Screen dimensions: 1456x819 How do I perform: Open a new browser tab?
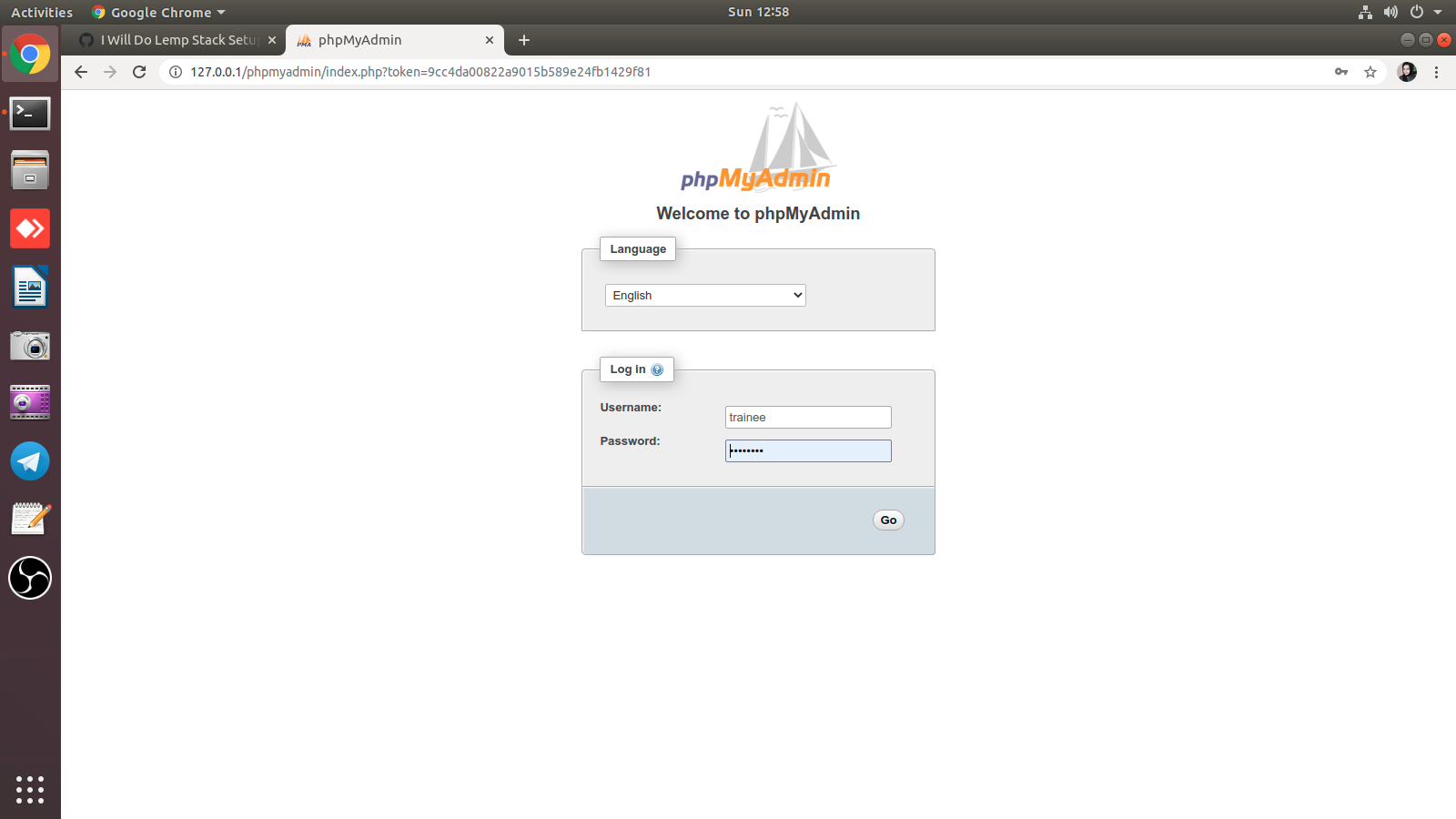click(524, 40)
